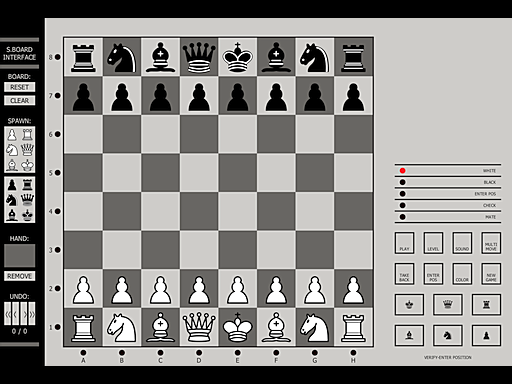Spawn a black pawn from the palette

pos(12,185)
